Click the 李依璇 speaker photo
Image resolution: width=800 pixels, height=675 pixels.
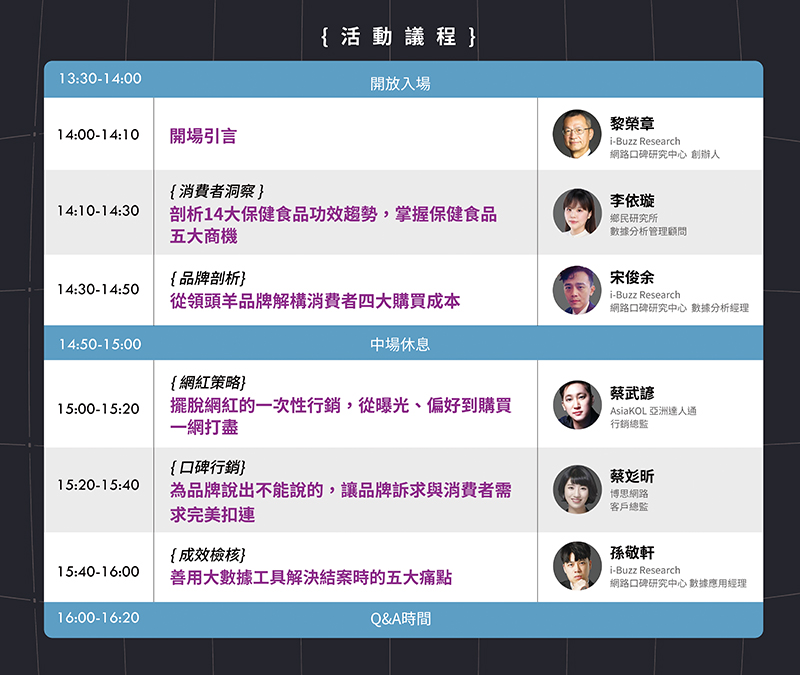[577, 211]
